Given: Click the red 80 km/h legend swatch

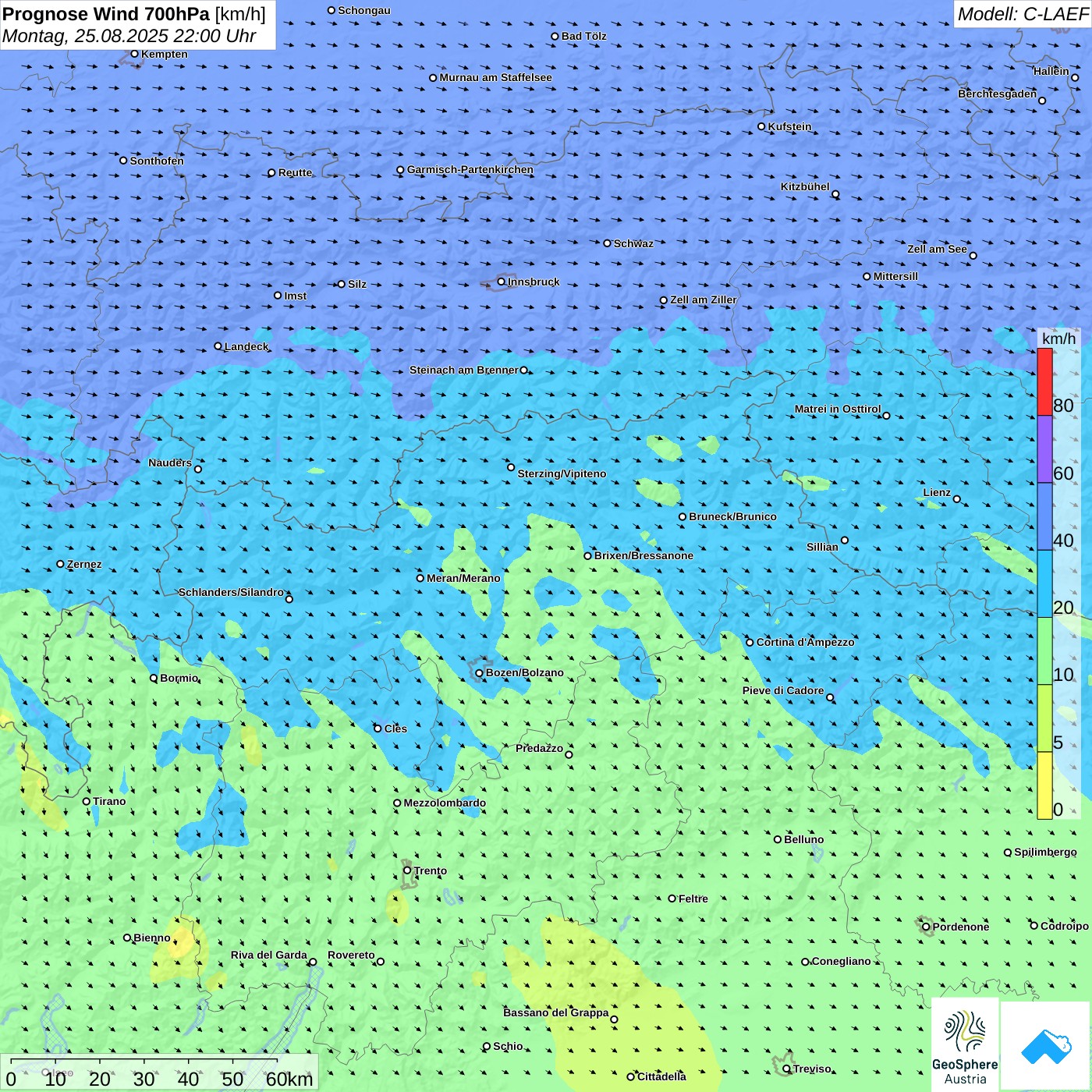Looking at the screenshot, I should click(x=1044, y=381).
